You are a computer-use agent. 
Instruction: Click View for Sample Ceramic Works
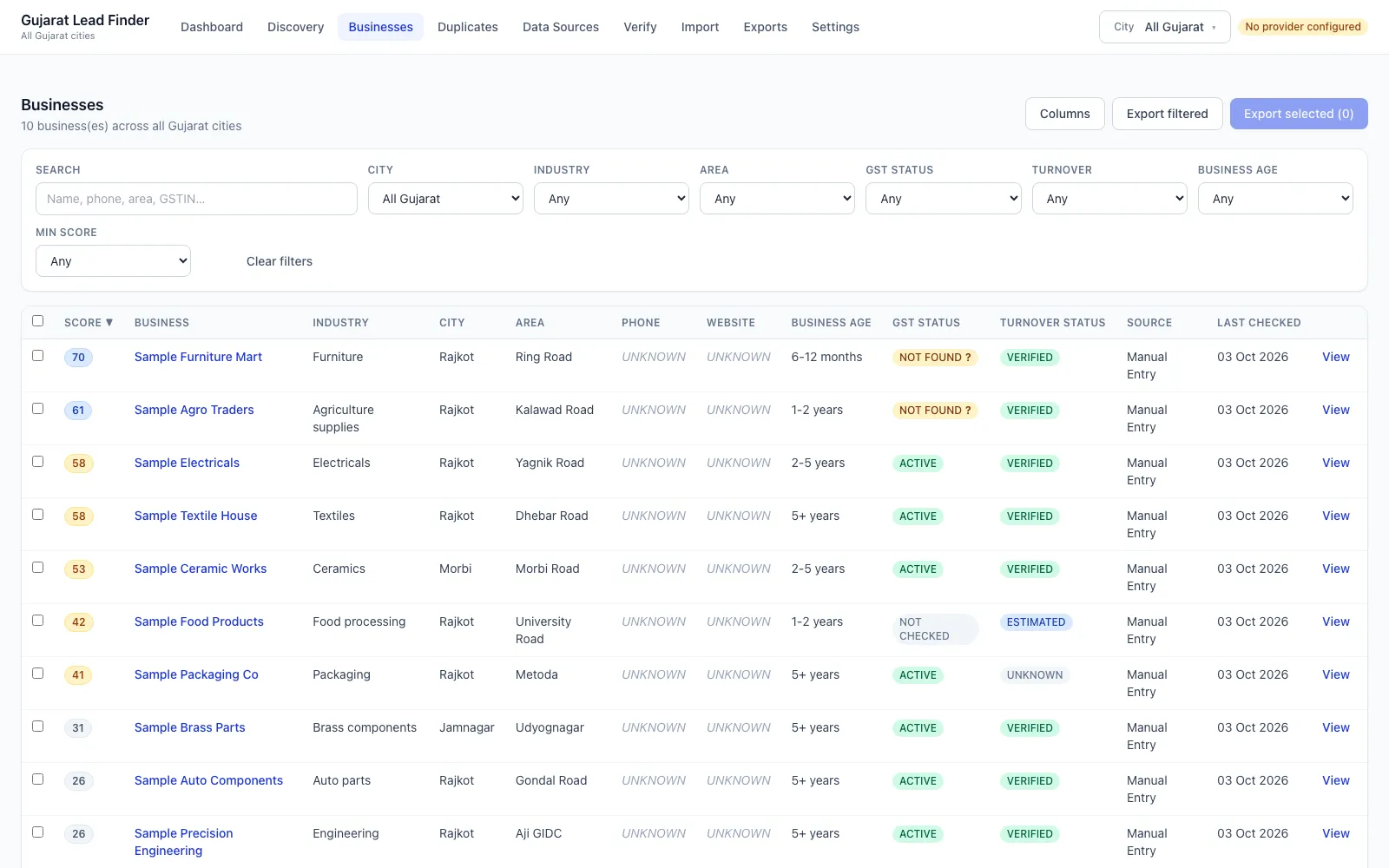[1335, 569]
